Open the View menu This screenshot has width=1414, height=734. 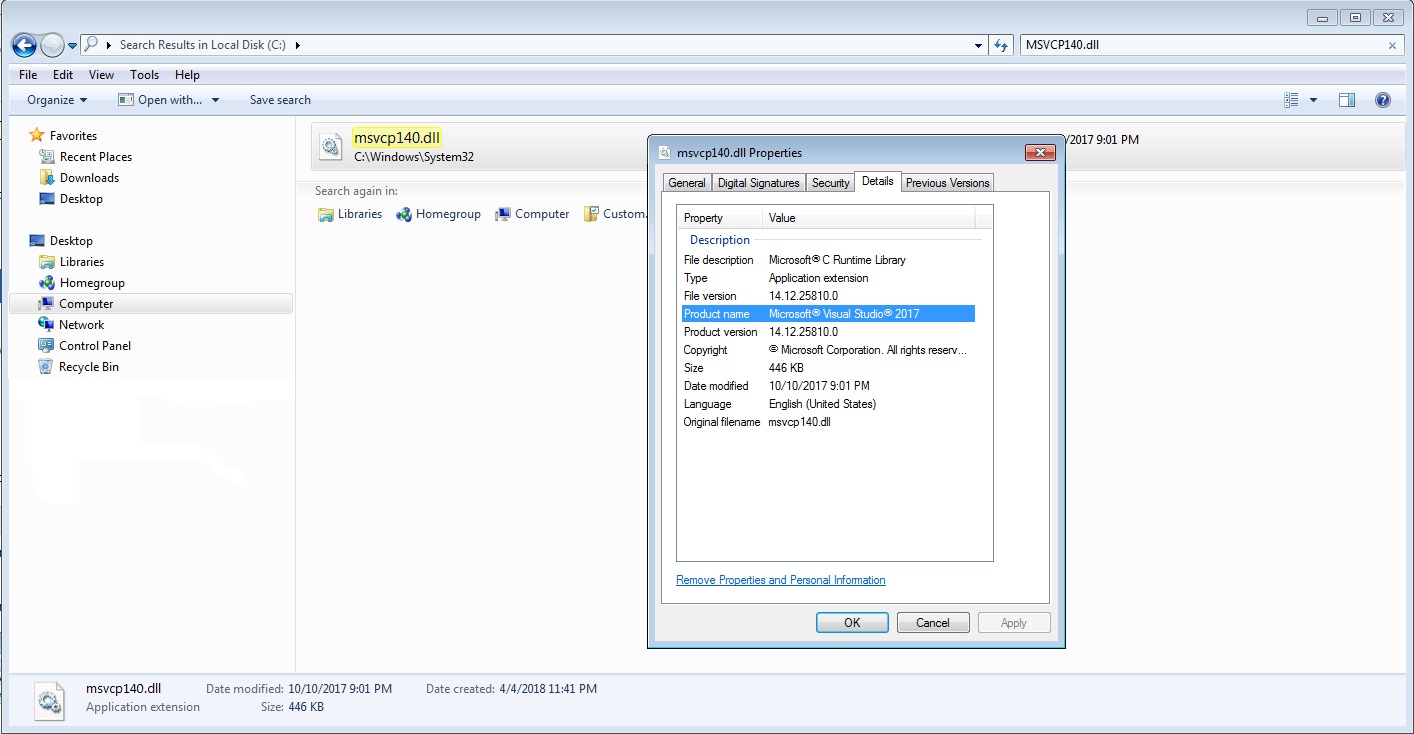point(101,75)
